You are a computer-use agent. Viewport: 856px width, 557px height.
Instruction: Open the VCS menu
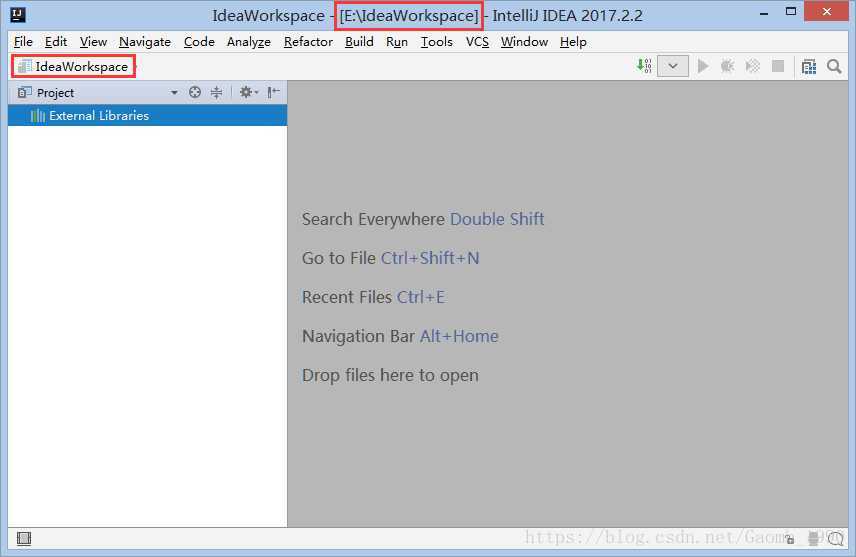coord(477,42)
